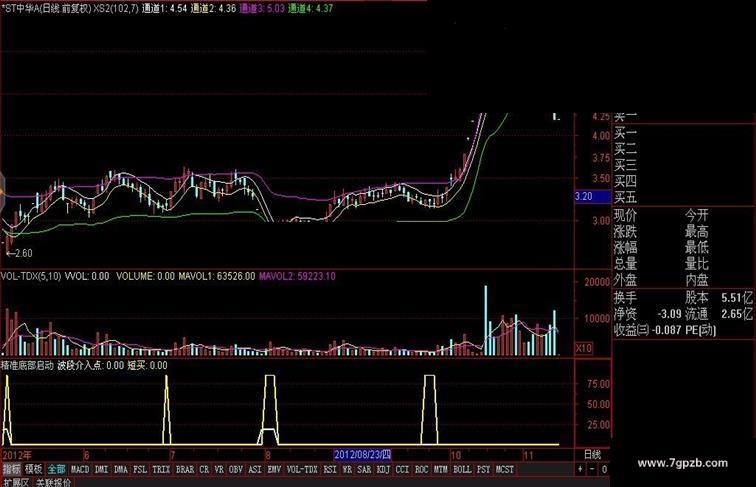Click the MAVOL2: 59223.10 value

coord(297,276)
